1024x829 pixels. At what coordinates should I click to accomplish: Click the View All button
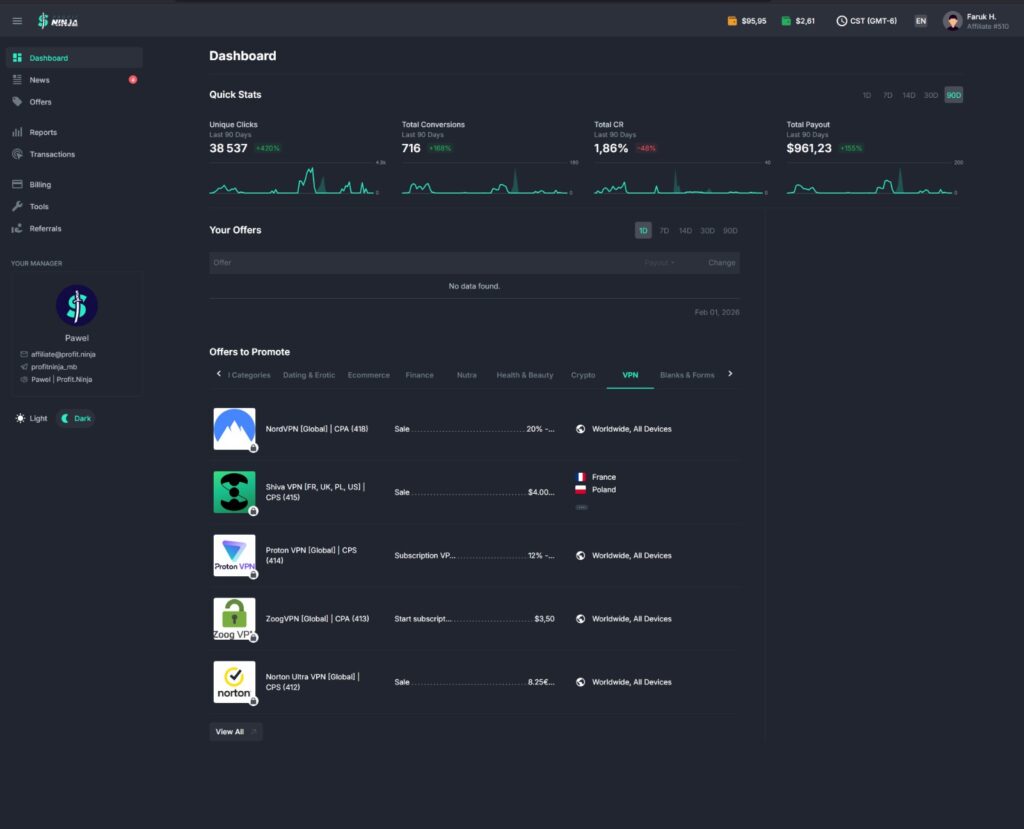click(235, 732)
